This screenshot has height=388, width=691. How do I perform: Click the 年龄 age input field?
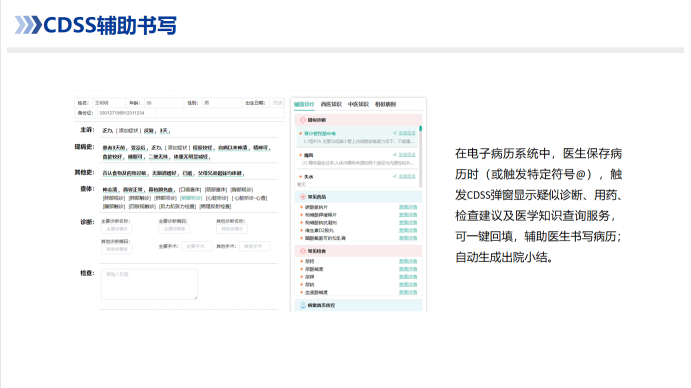[163, 103]
